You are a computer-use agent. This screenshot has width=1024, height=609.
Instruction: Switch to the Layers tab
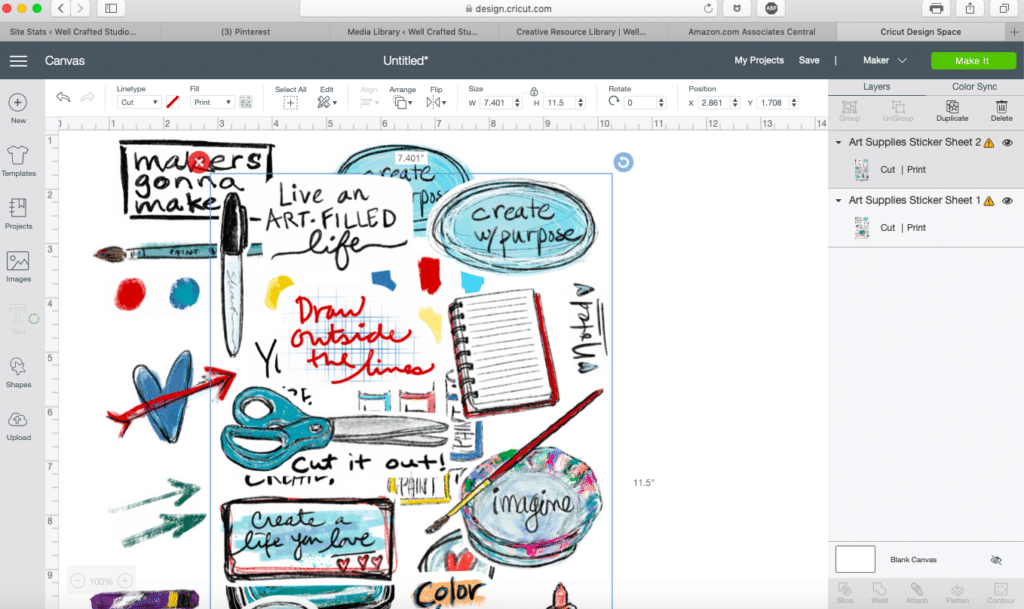[876, 87]
